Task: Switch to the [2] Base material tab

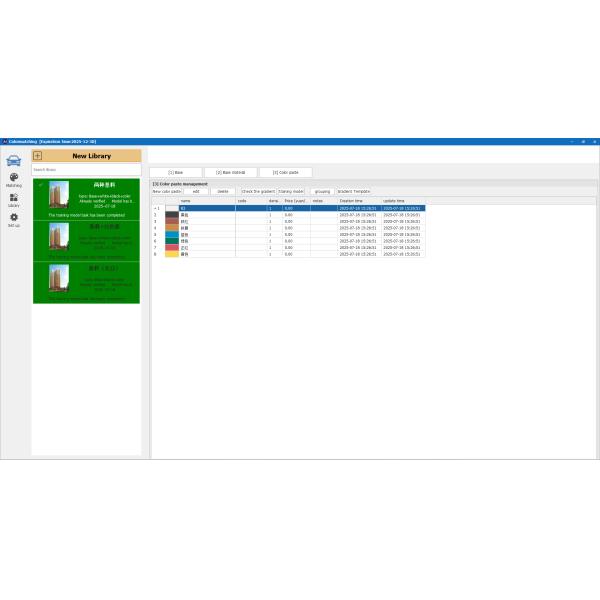Action: click(x=230, y=172)
